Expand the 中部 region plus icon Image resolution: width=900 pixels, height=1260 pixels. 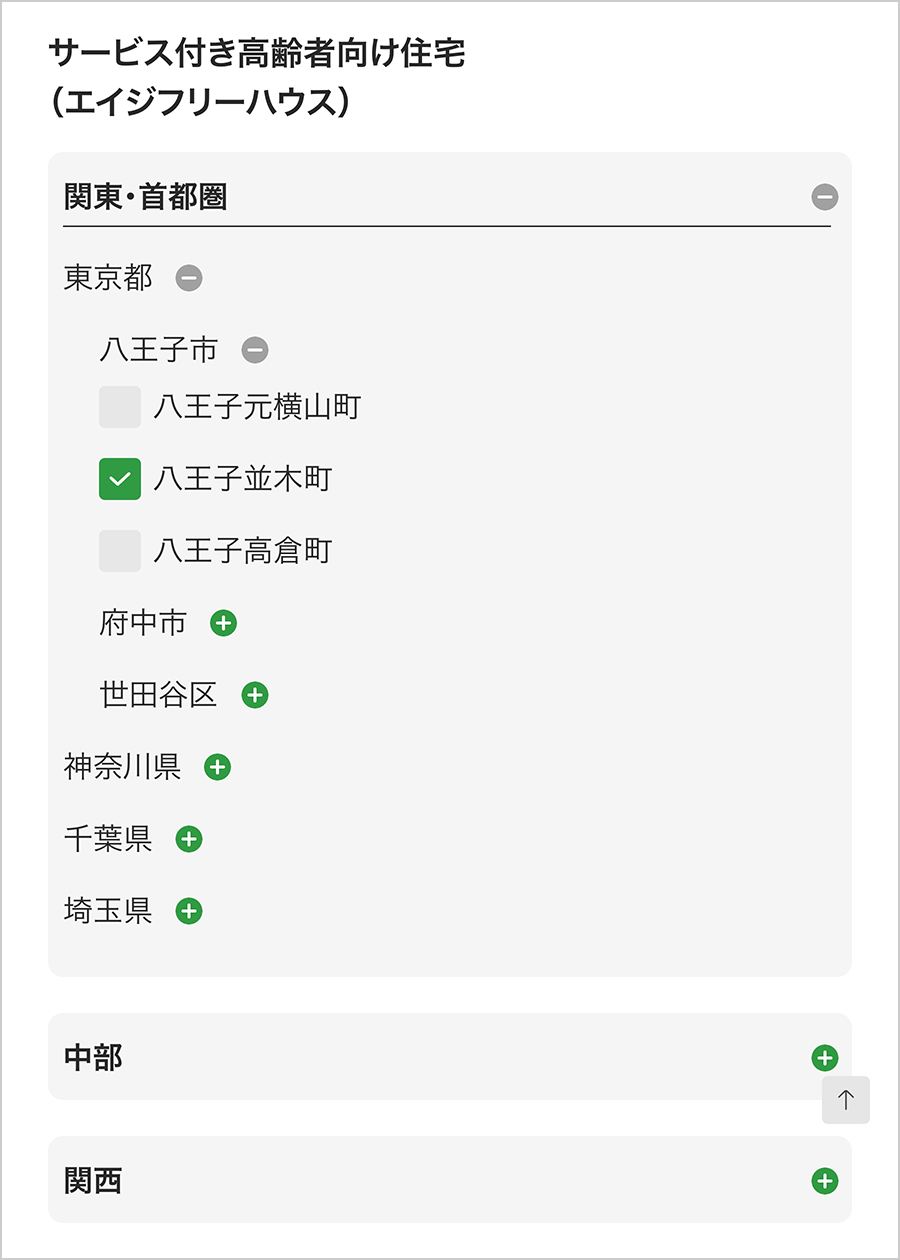[824, 1058]
